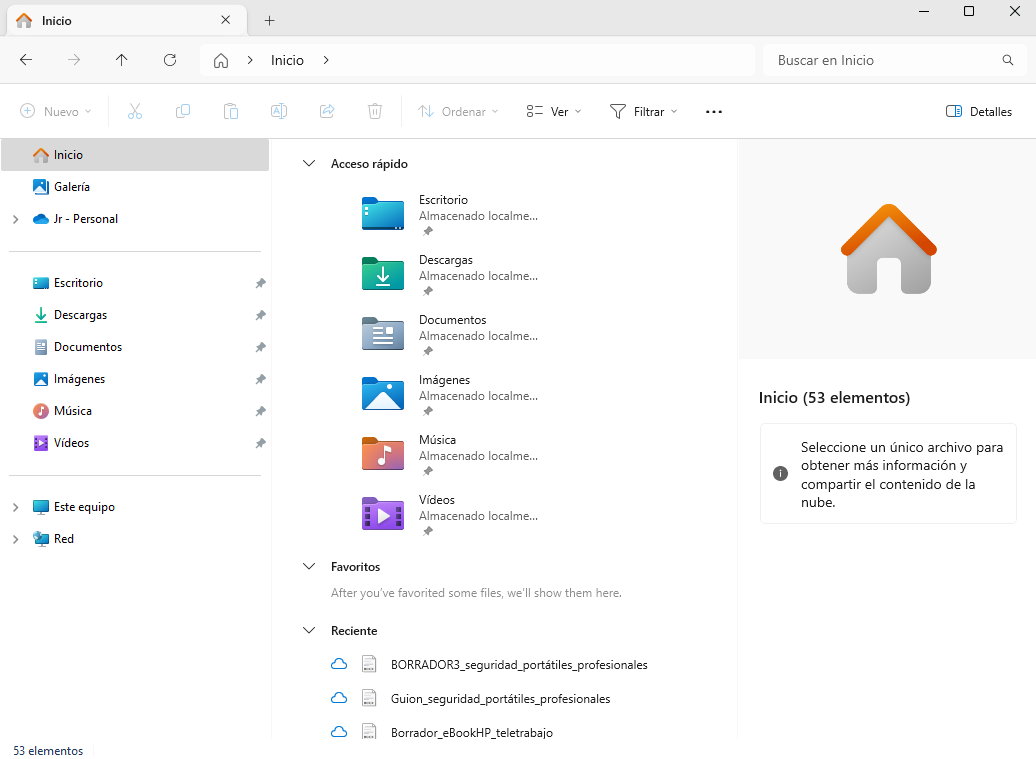Open the Descargas folder in quick access
The width and height of the screenshot is (1036, 759).
pos(383,273)
